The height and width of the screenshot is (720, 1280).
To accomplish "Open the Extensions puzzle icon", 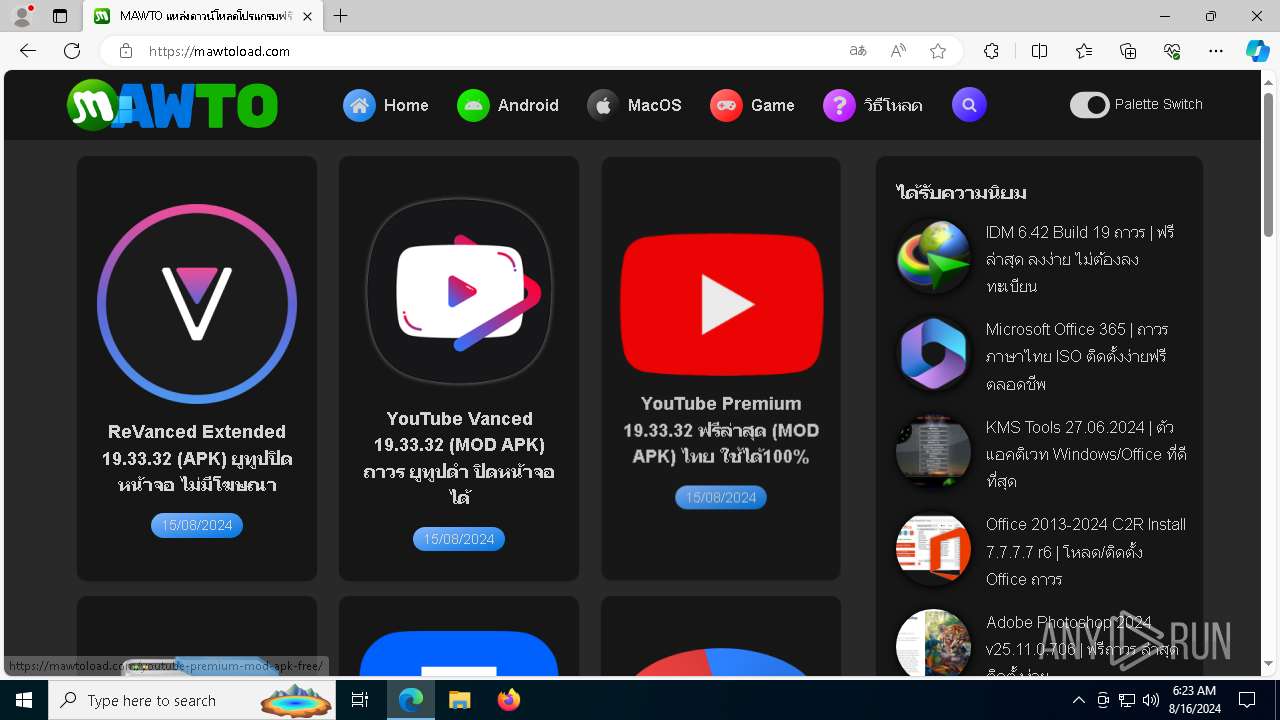I will pos(991,51).
